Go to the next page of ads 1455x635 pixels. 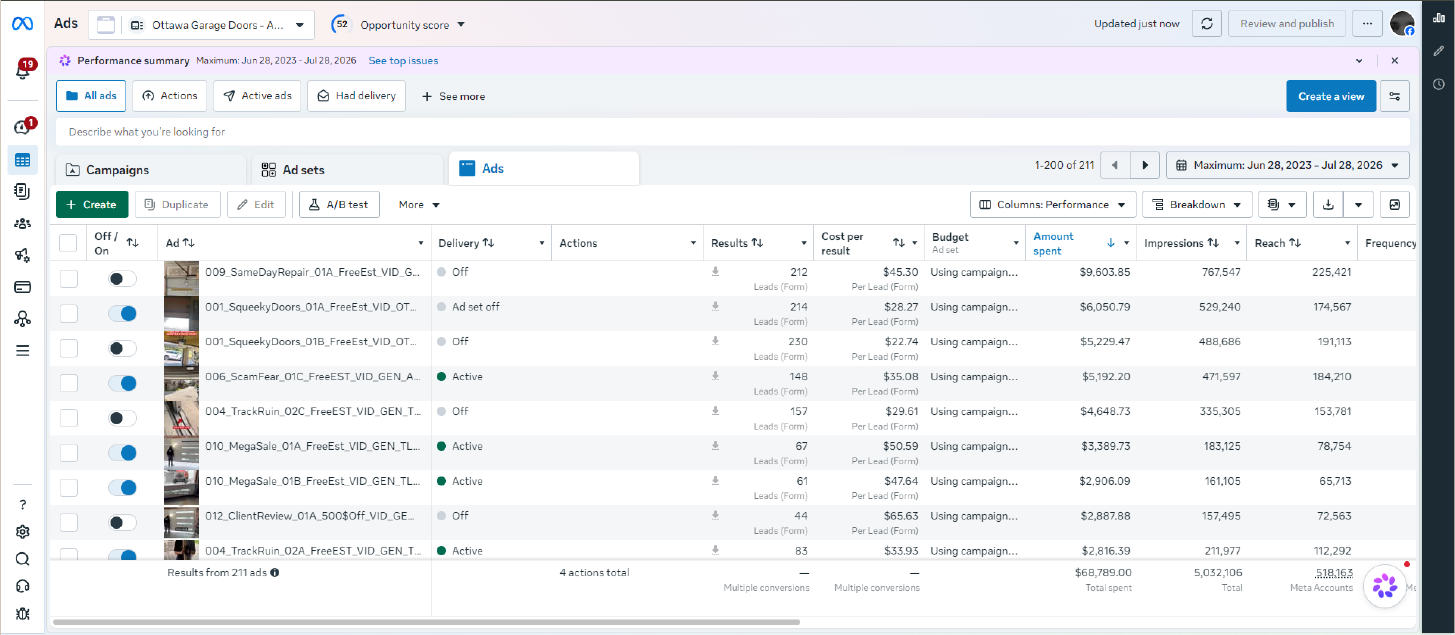pos(1146,165)
